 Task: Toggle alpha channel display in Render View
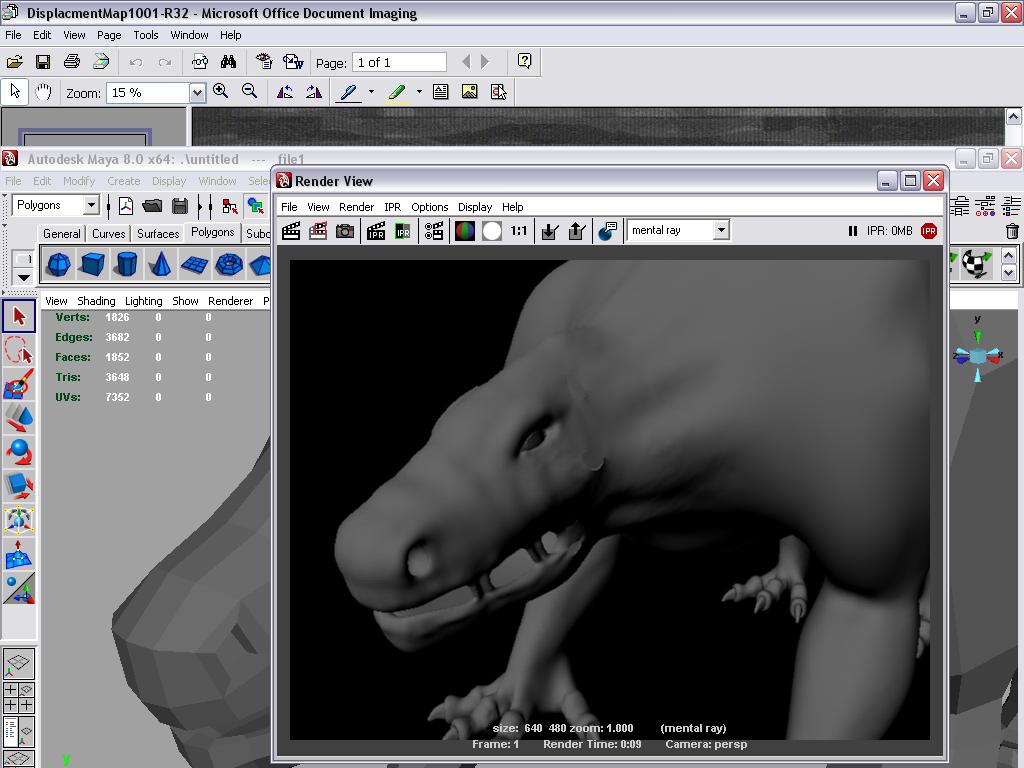tap(490, 231)
